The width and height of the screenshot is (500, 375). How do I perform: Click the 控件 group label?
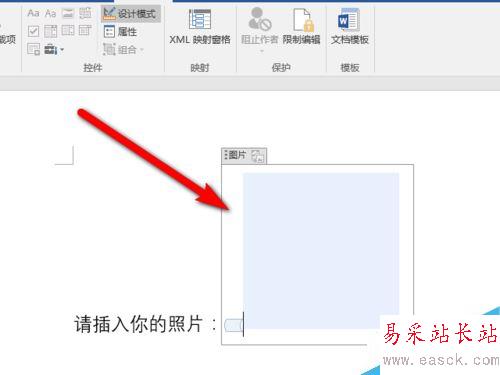pyautogui.click(x=93, y=68)
